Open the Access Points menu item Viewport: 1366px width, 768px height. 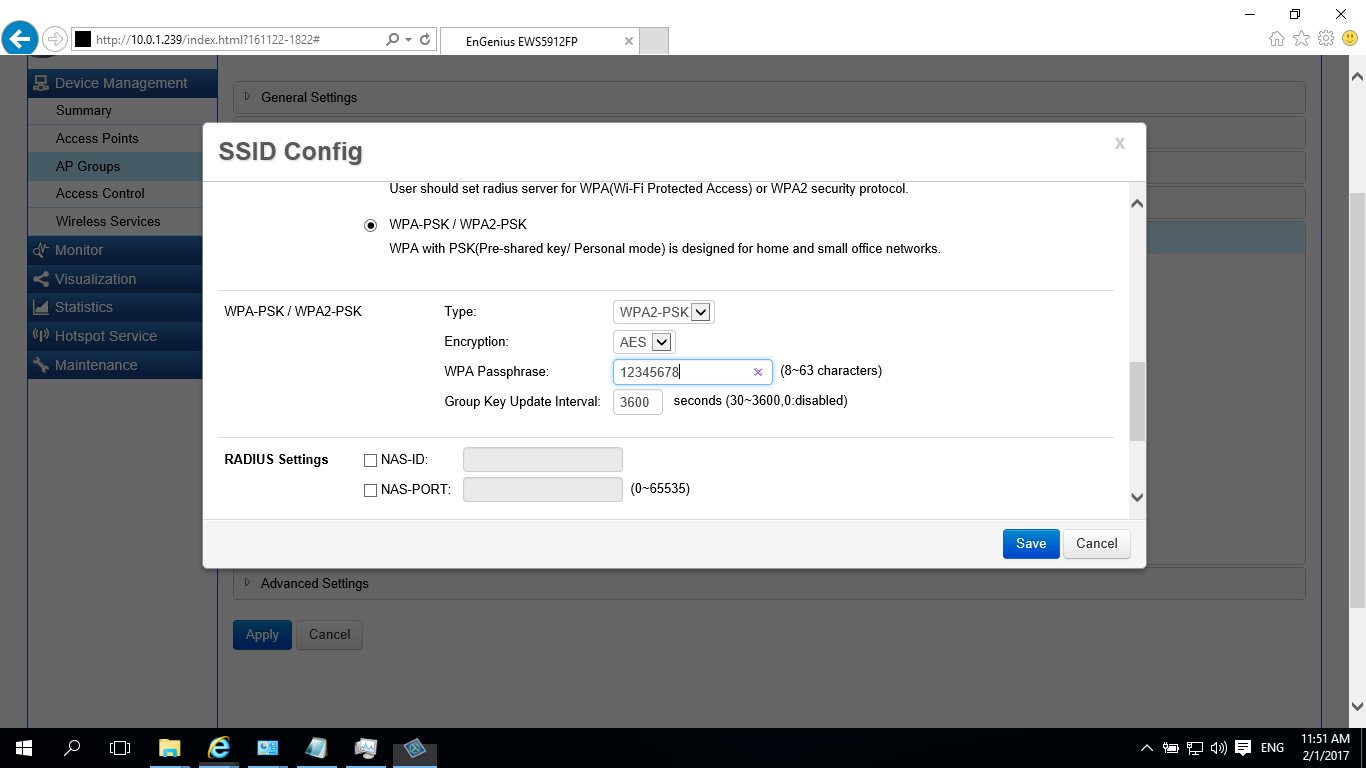coord(122,138)
